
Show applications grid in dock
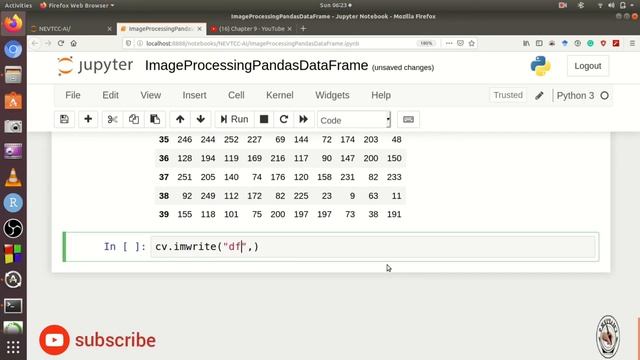coord(13,347)
